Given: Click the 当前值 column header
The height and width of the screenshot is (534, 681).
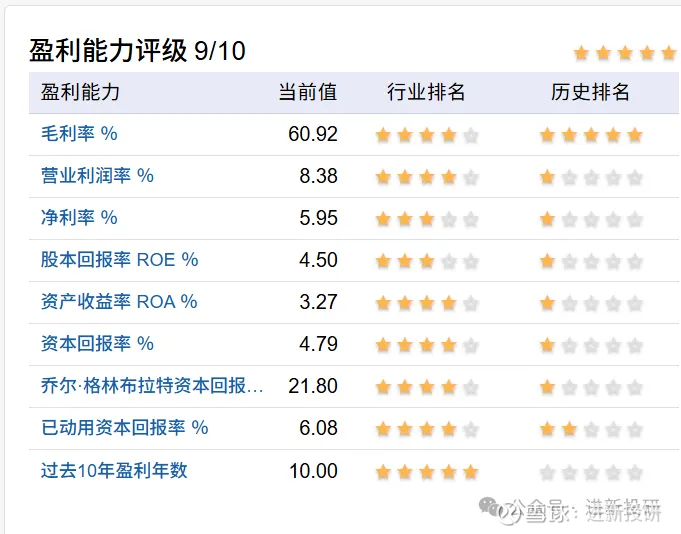Looking at the screenshot, I should coord(307,93).
